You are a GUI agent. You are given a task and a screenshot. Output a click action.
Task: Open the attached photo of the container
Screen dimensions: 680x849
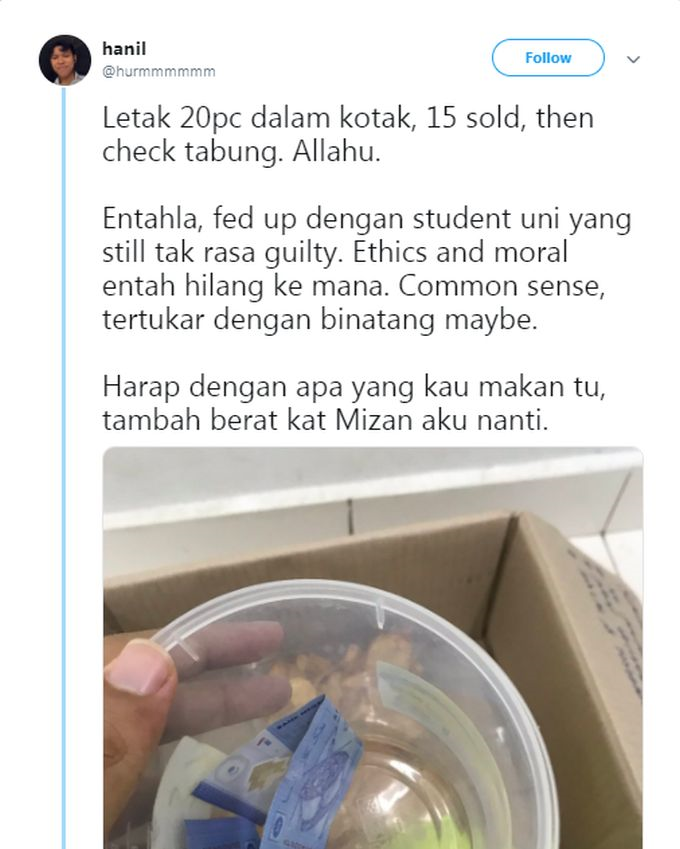point(373,648)
